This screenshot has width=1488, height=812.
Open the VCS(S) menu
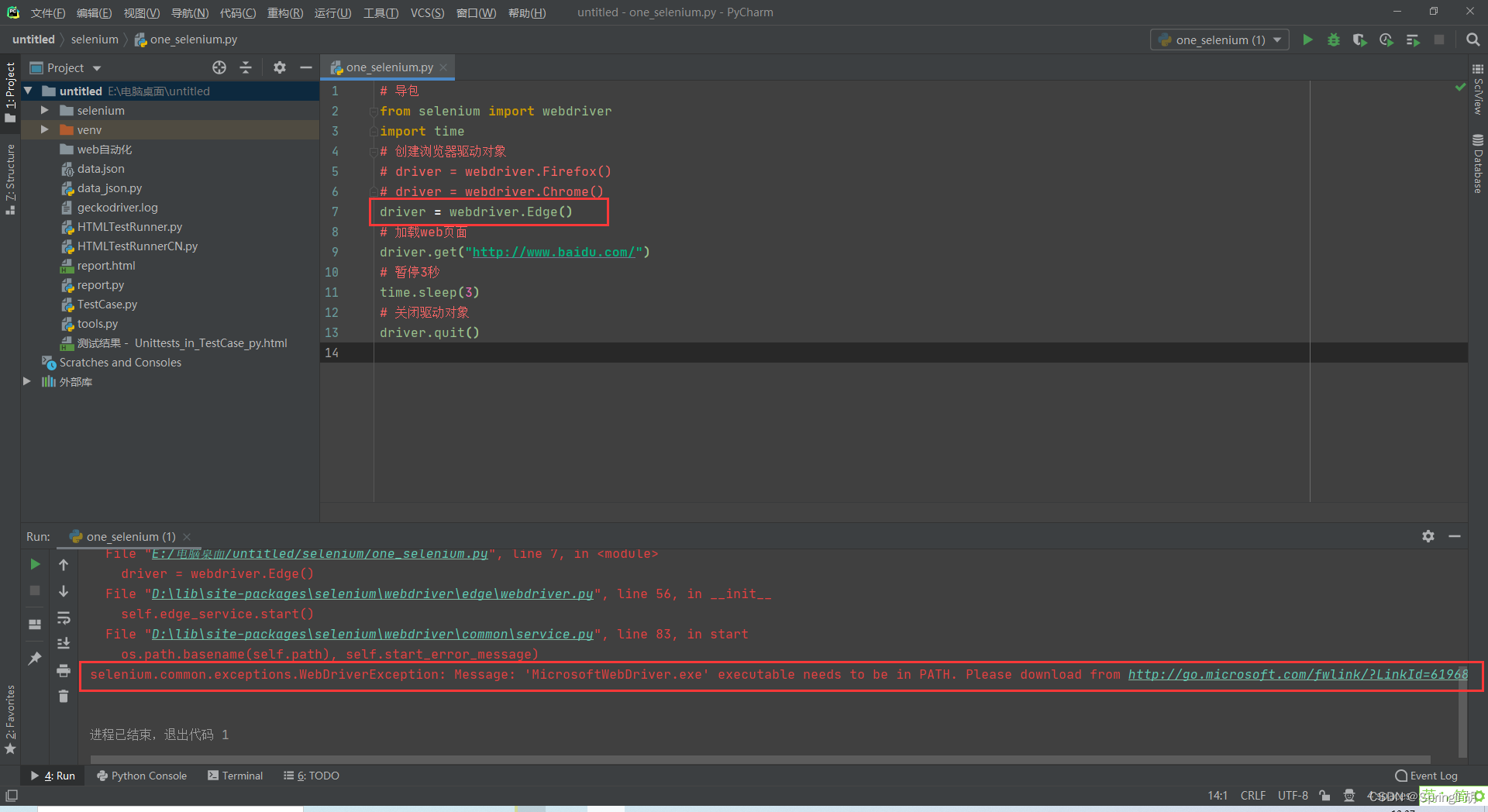pos(427,12)
